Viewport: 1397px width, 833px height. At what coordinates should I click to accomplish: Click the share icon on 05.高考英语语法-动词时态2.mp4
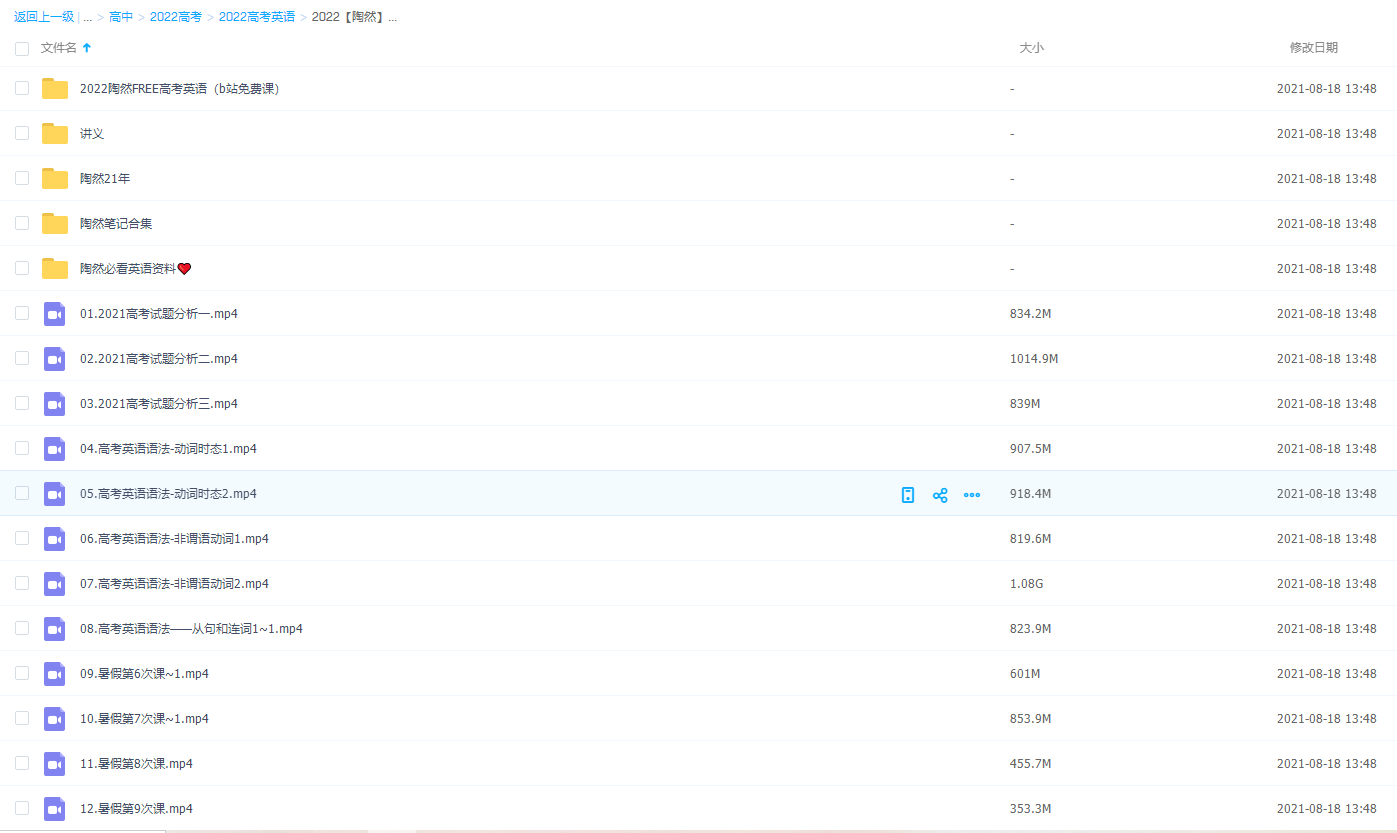(x=940, y=495)
